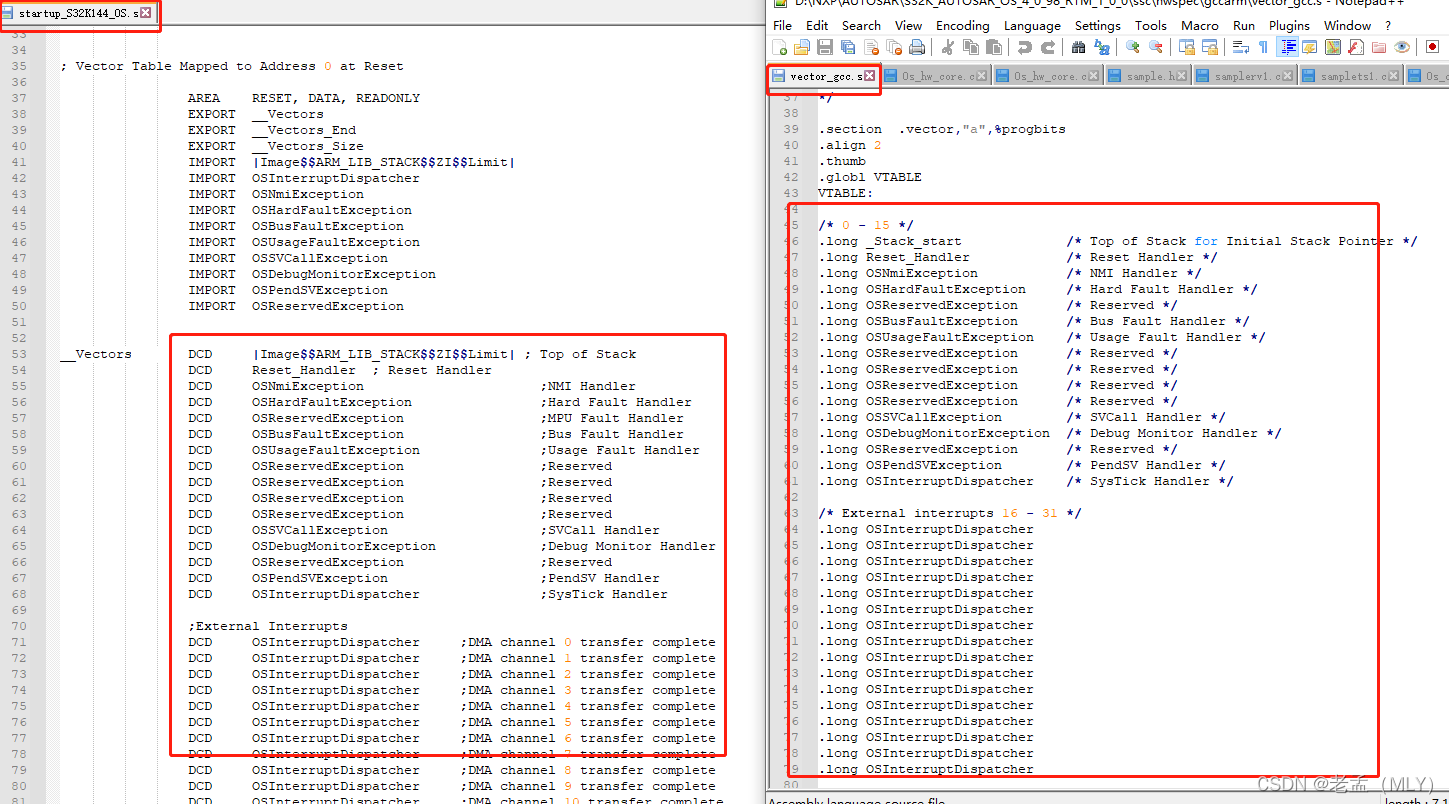Click 'AREA RESET, DATA, READONLY' line
This screenshot has height=804, width=1449.
pyautogui.click(x=304, y=98)
